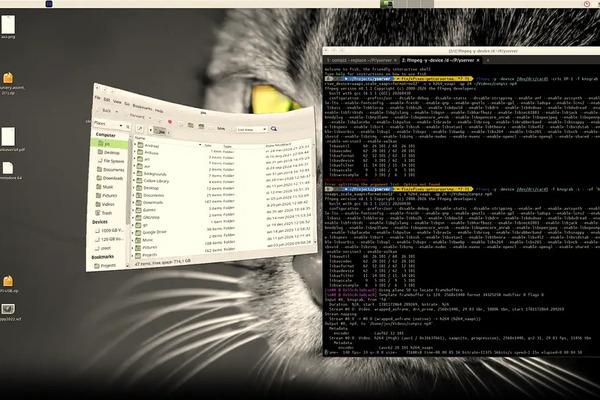Click the Date Modified column header
The height and width of the screenshot is (400, 600).
(278, 145)
